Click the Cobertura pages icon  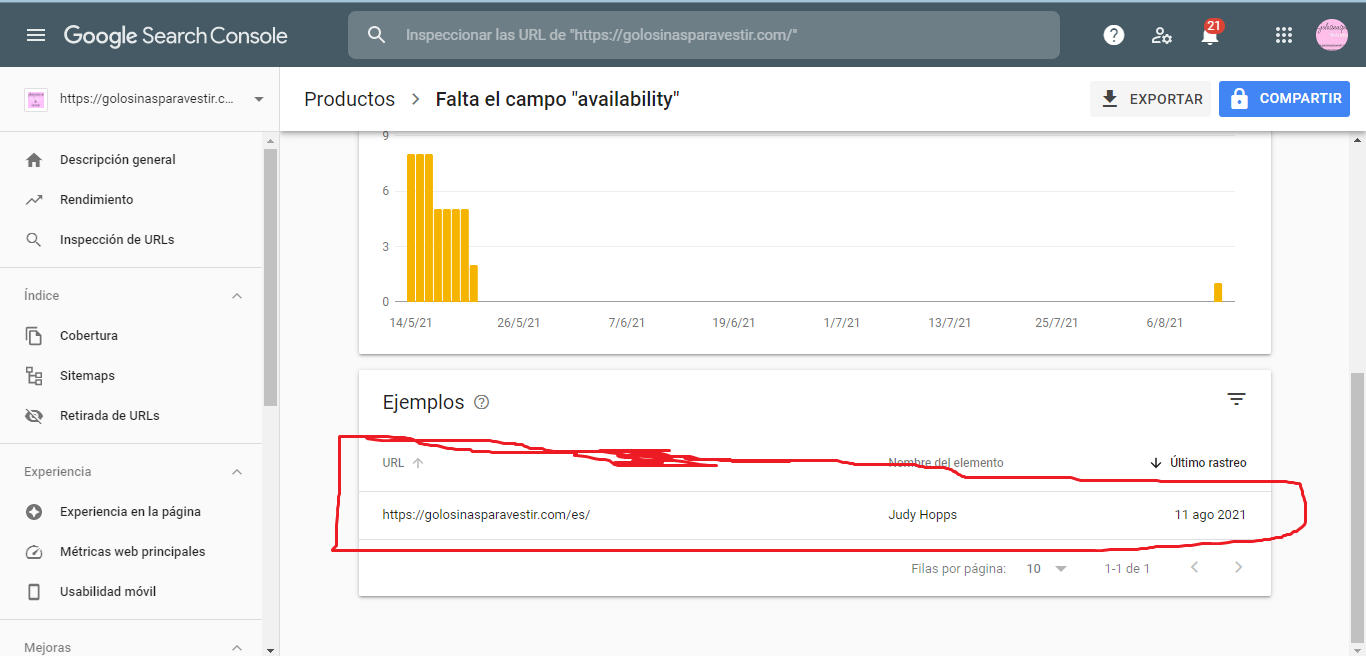click(x=34, y=336)
